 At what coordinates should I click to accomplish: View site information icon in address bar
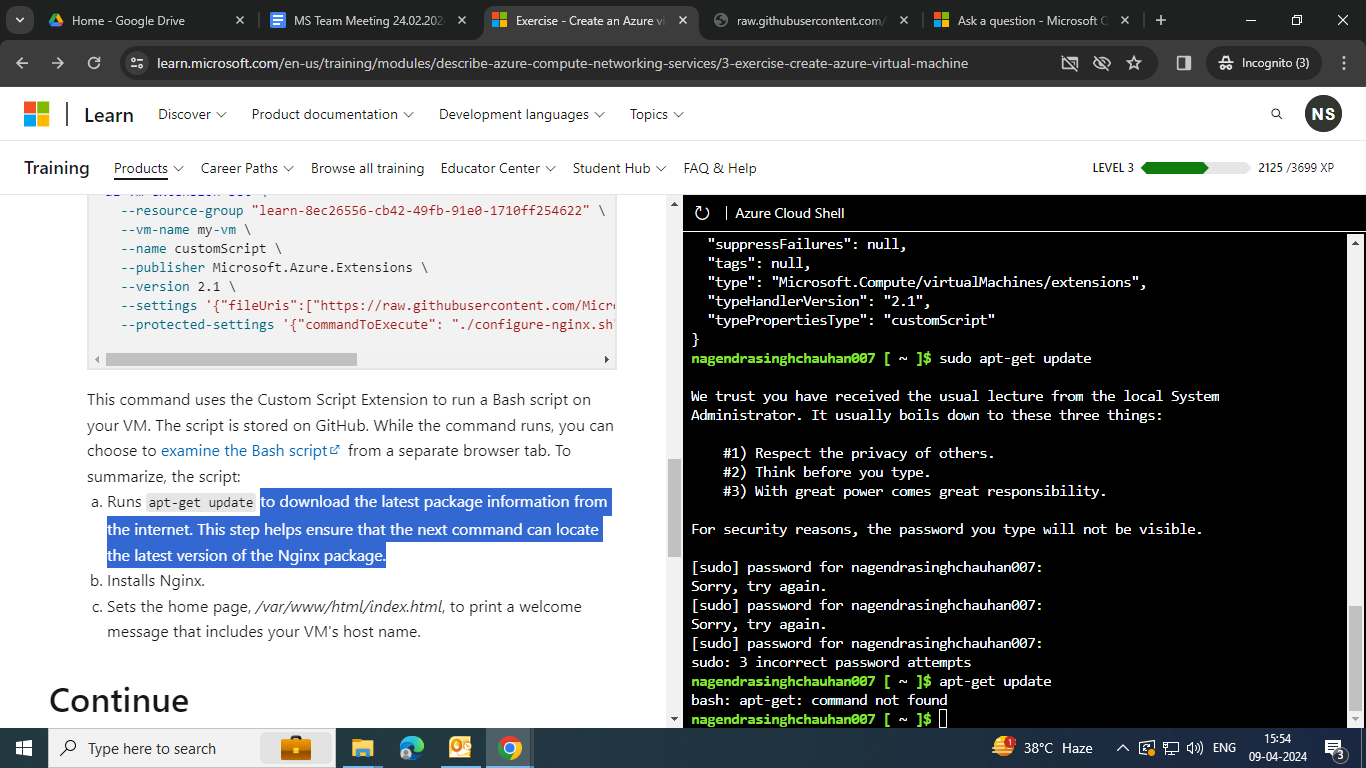pos(138,63)
